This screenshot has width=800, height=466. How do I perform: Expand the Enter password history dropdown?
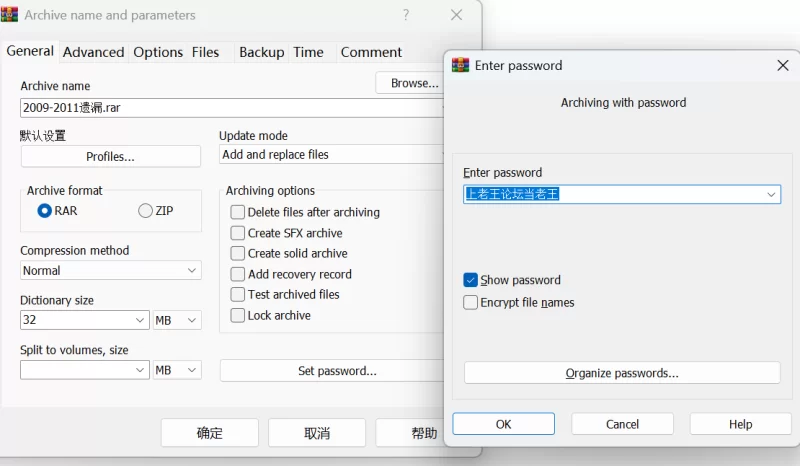(x=772, y=194)
